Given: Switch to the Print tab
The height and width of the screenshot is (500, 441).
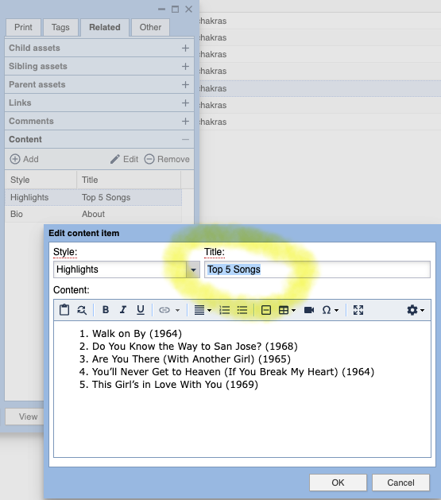Looking at the screenshot, I should tap(23, 27).
